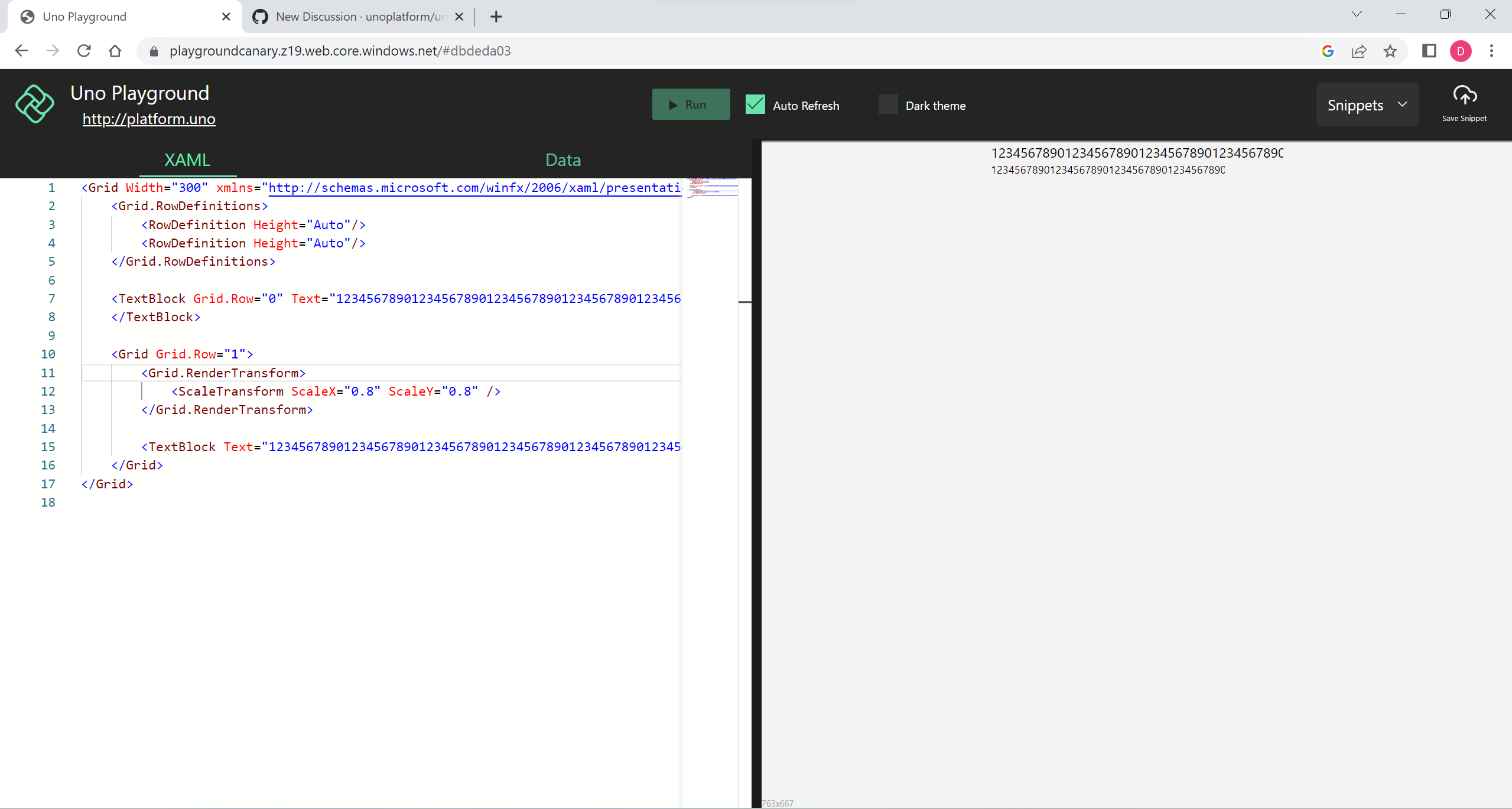This screenshot has width=1512, height=809.
Task: Click the padlock icon next to the URL
Action: point(154,51)
